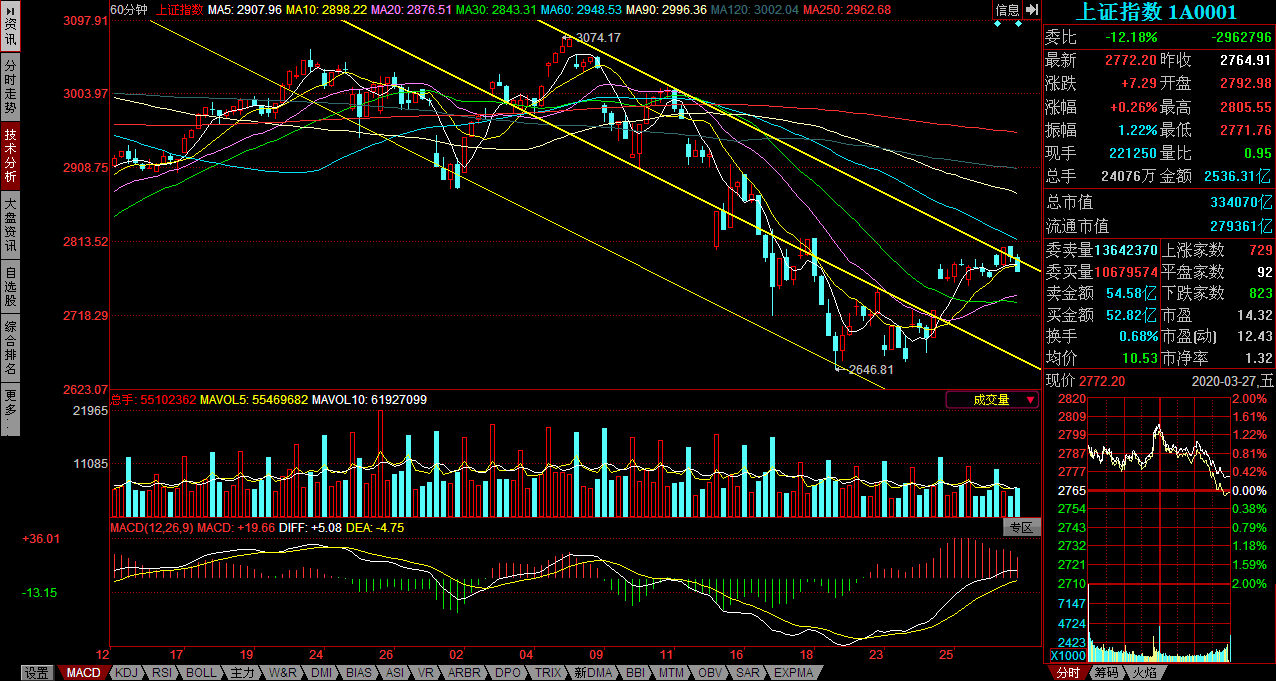This screenshot has height=681, width=1276.
Task: Open the 成交量 indicator dropdown
Action: click(x=992, y=400)
